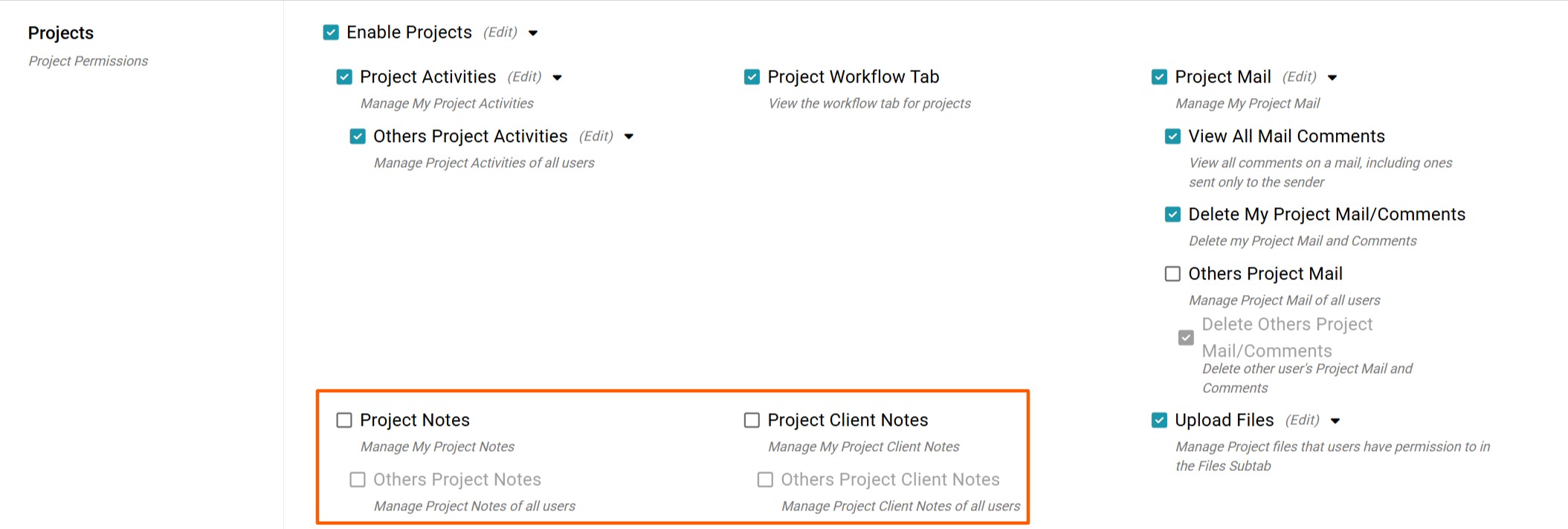Click Edit next to Project Mail
This screenshot has height=529, width=1568.
[x=1300, y=77]
